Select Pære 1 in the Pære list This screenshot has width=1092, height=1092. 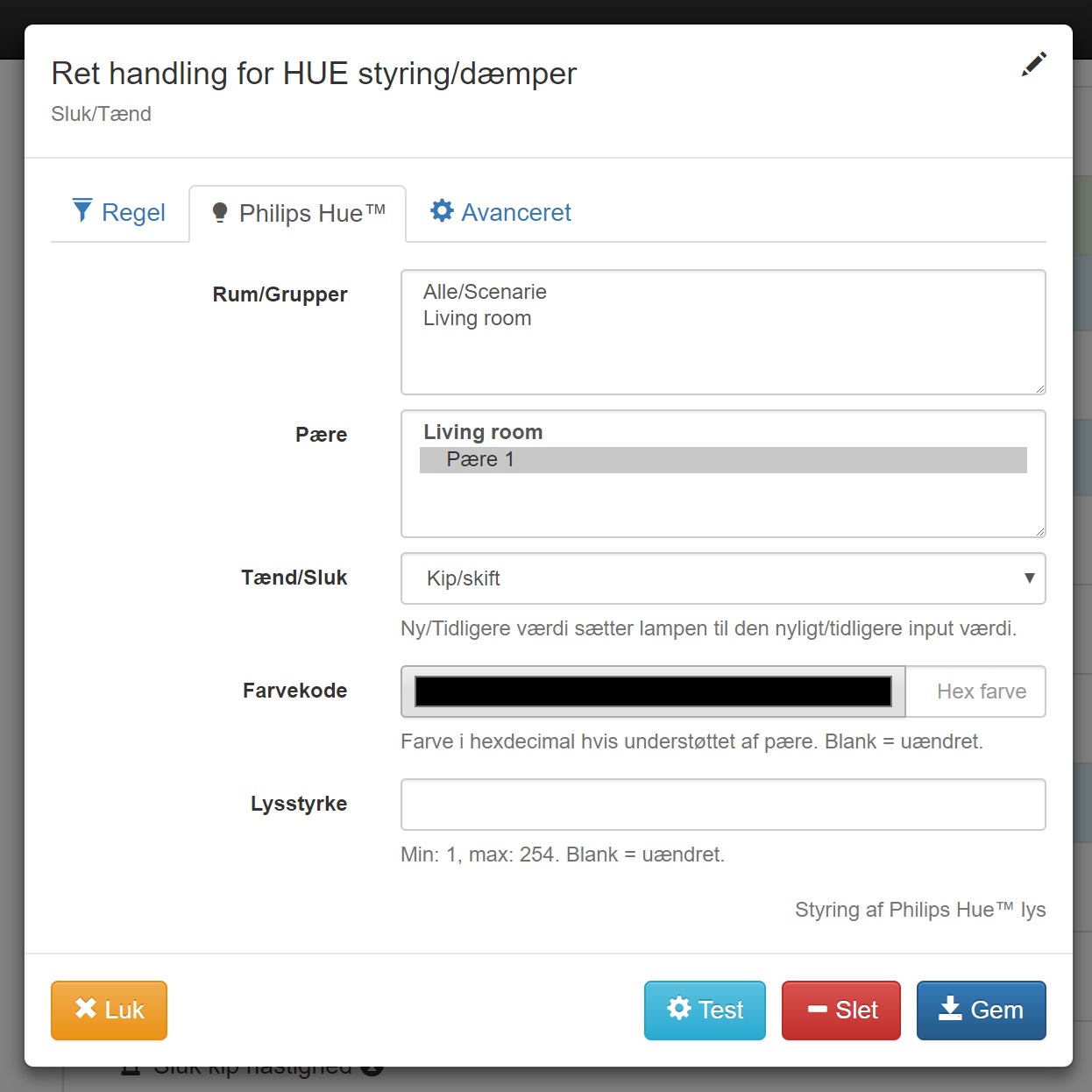coord(723,460)
